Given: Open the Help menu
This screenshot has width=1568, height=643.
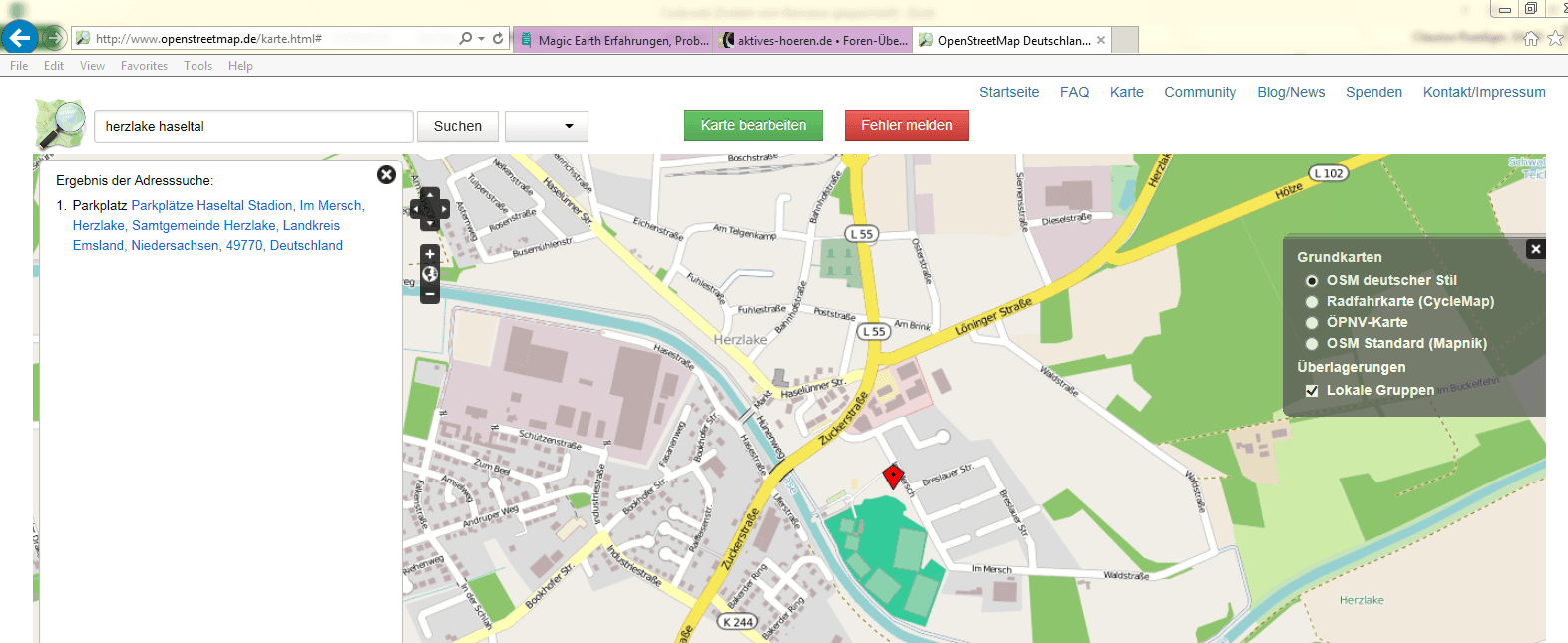Looking at the screenshot, I should pyautogui.click(x=240, y=66).
